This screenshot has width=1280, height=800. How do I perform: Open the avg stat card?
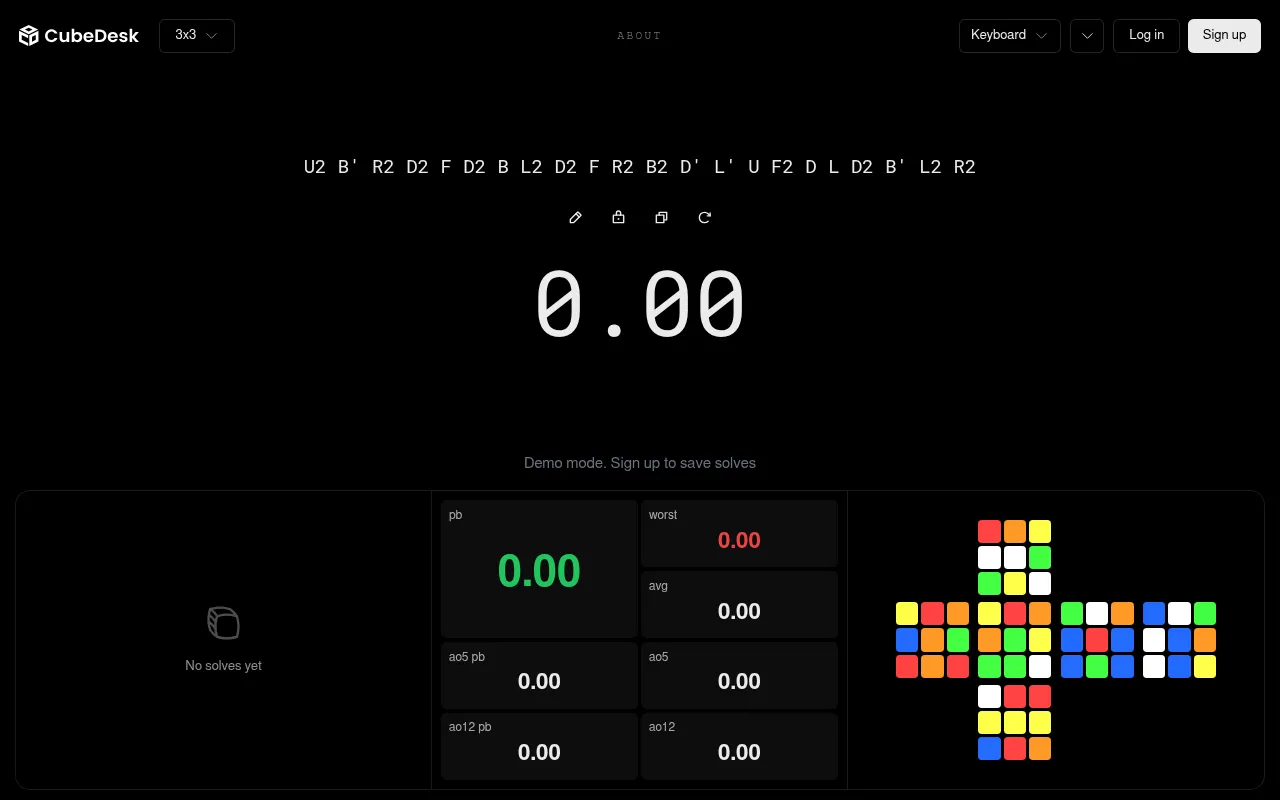(739, 605)
